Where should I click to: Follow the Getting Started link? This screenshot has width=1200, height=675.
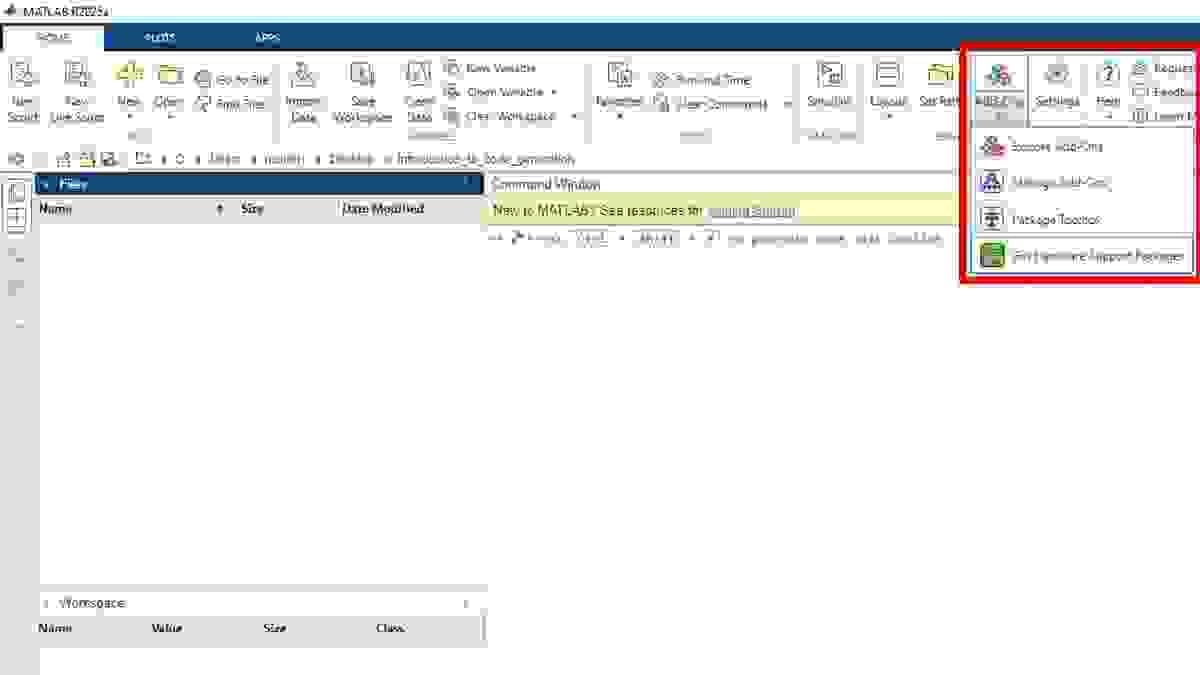point(751,211)
